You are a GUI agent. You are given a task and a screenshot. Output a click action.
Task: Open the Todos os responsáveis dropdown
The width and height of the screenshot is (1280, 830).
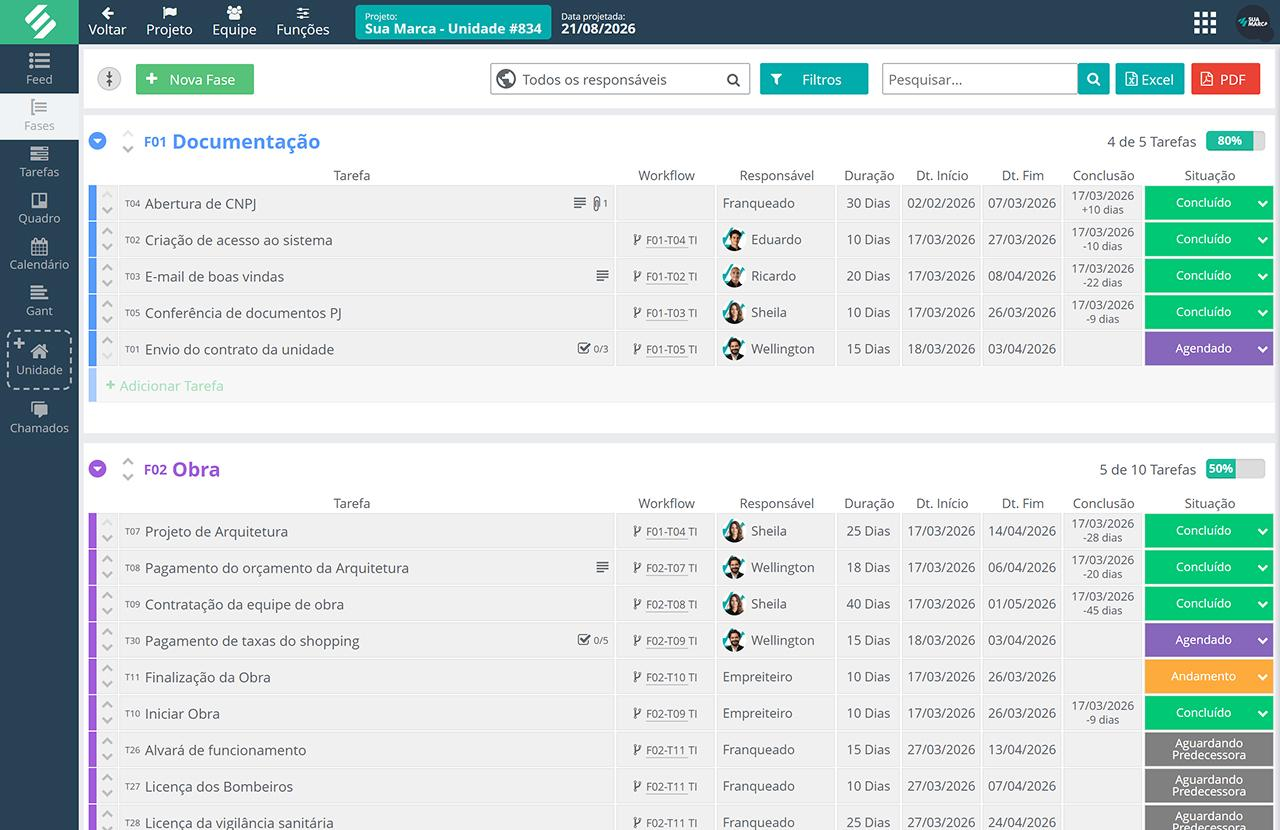[619, 79]
